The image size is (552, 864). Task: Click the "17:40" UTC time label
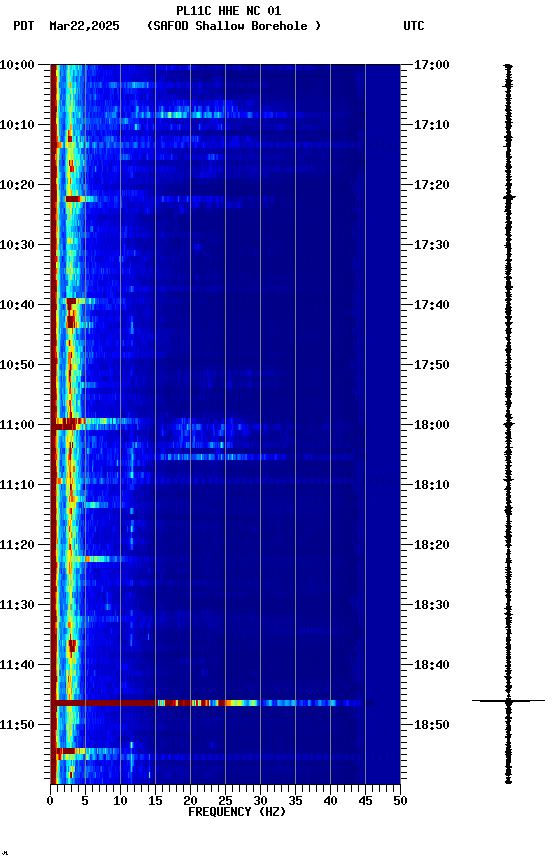pos(432,305)
